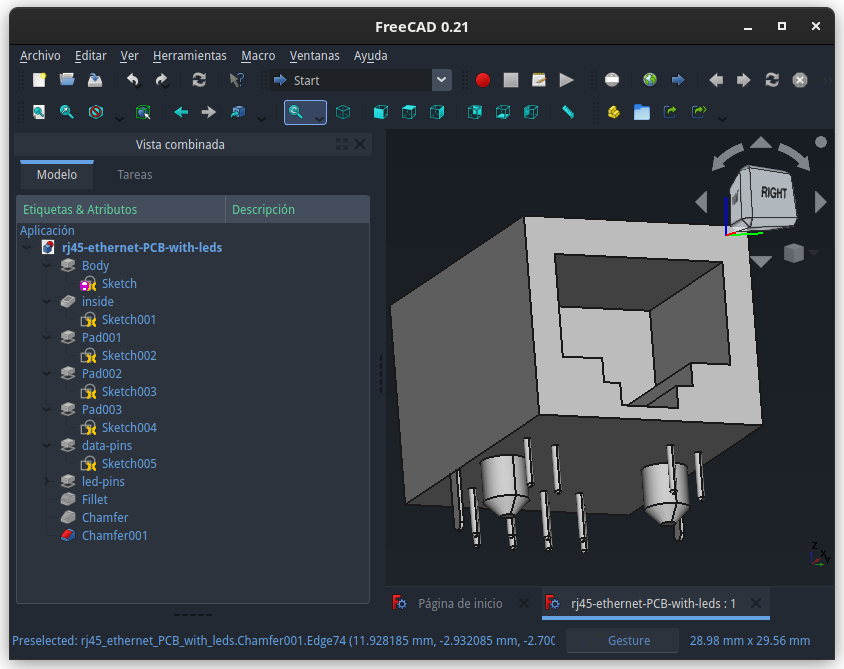Switch to the Tareas tab
Image resolution: width=844 pixels, height=669 pixels.
click(135, 174)
